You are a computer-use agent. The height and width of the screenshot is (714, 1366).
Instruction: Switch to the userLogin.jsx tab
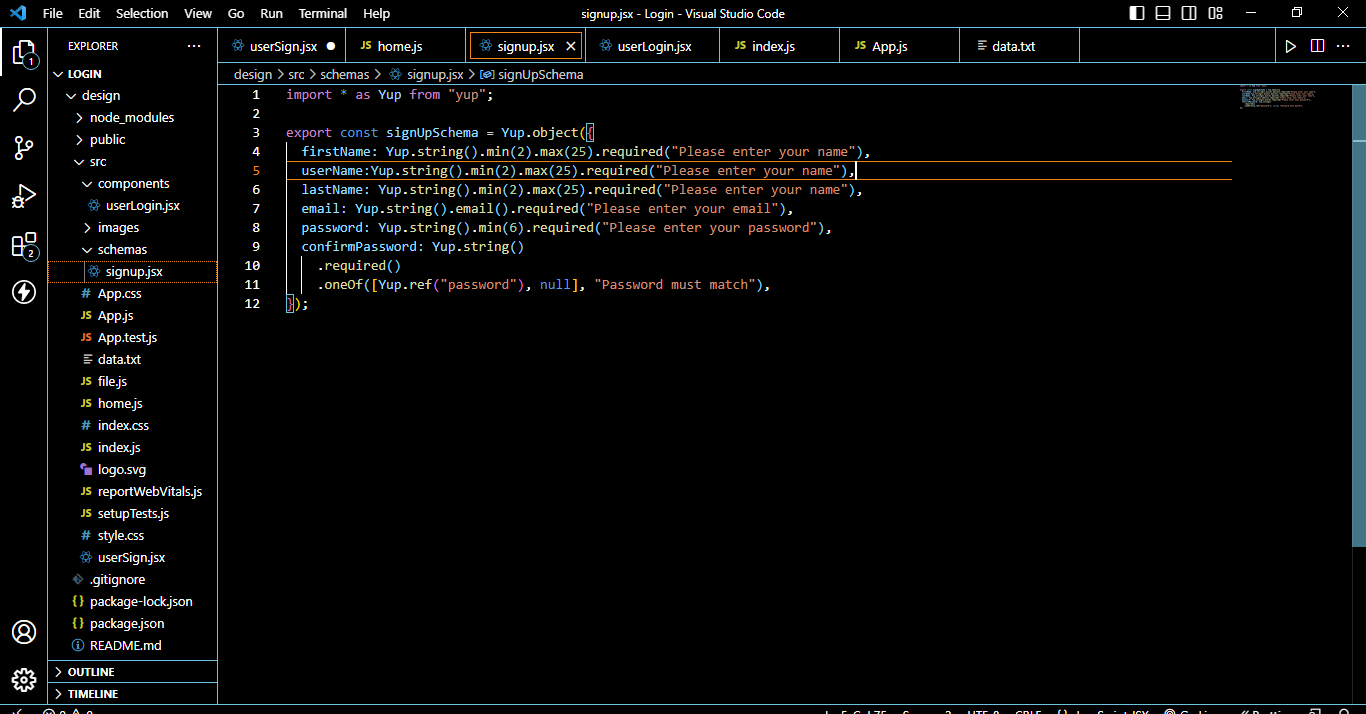654,46
